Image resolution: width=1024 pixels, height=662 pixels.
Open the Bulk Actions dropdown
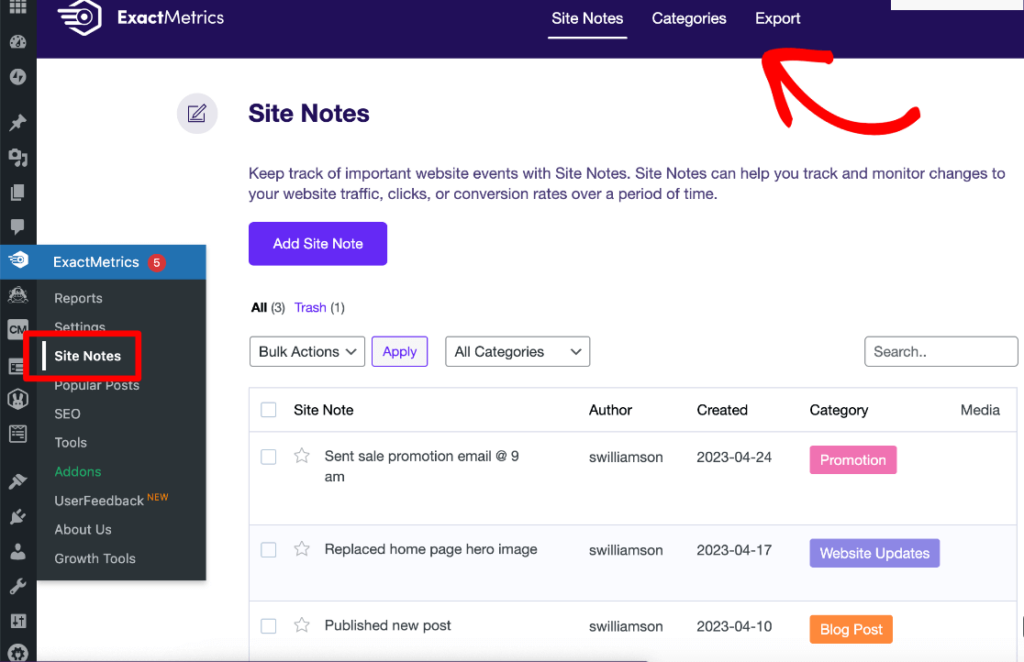coord(306,351)
